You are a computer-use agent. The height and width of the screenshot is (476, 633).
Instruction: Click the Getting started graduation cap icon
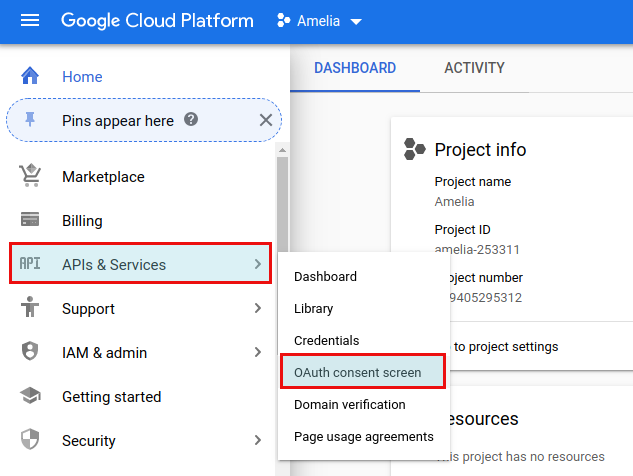[30, 397]
